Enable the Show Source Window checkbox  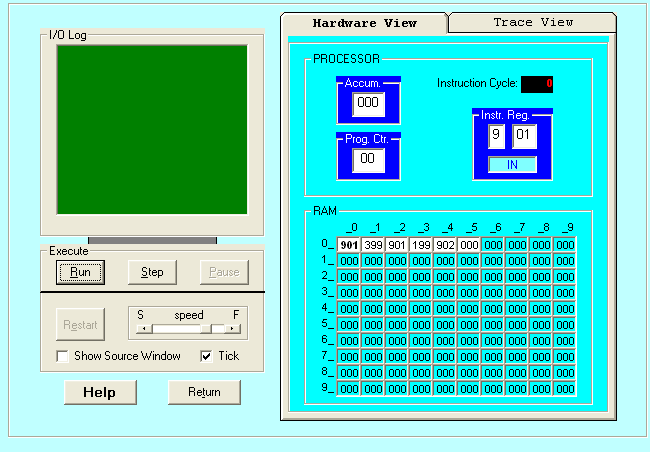[63, 356]
